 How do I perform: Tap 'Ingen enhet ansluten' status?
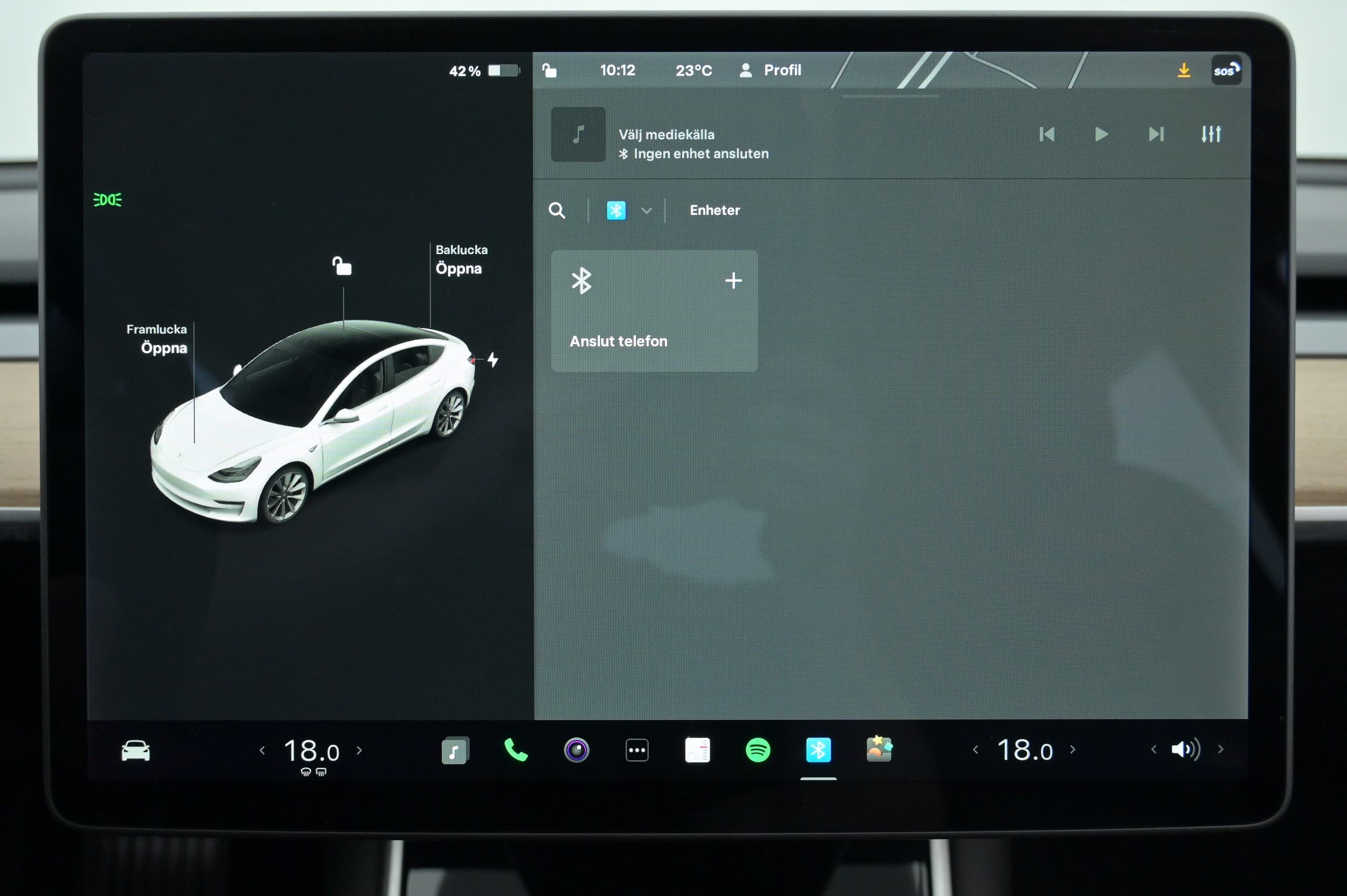(x=694, y=154)
